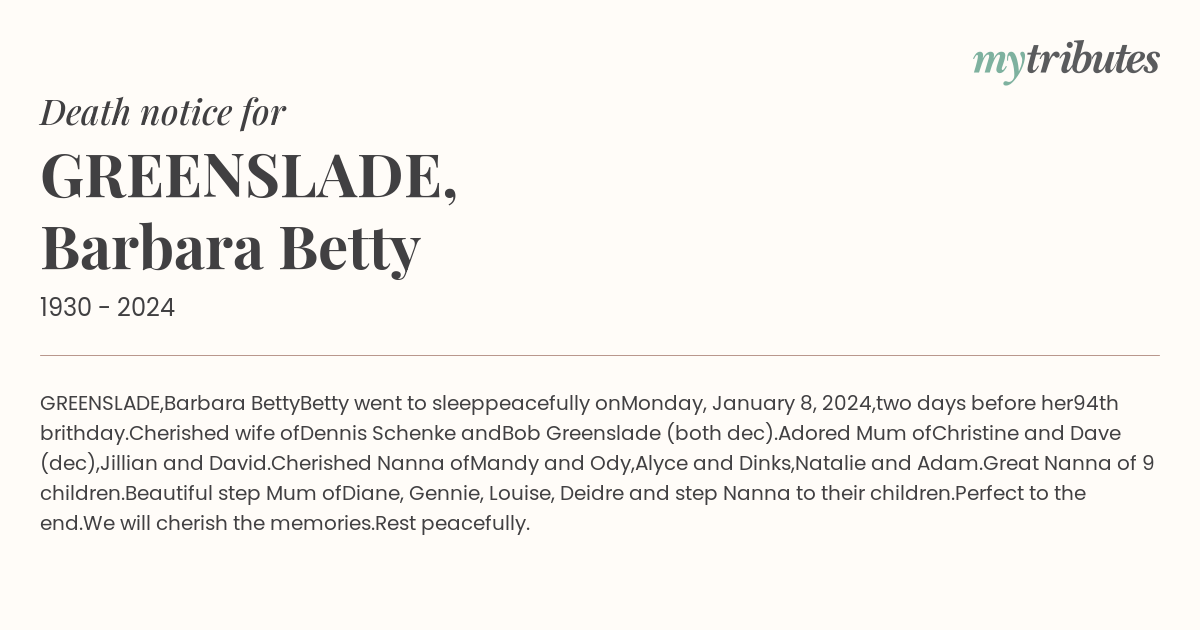Click the GREENSLADE surname heading
Image resolution: width=1200 pixels, height=630 pixels.
tap(249, 175)
